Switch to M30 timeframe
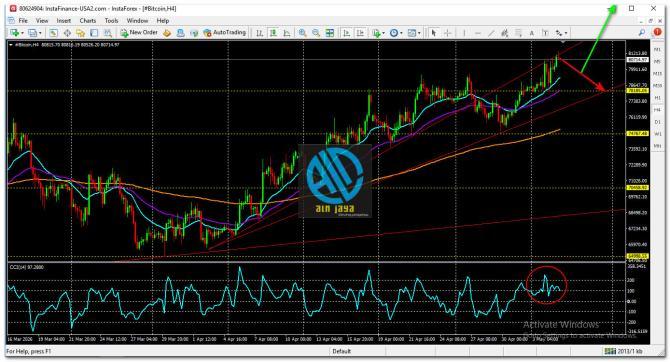 pyautogui.click(x=658, y=86)
